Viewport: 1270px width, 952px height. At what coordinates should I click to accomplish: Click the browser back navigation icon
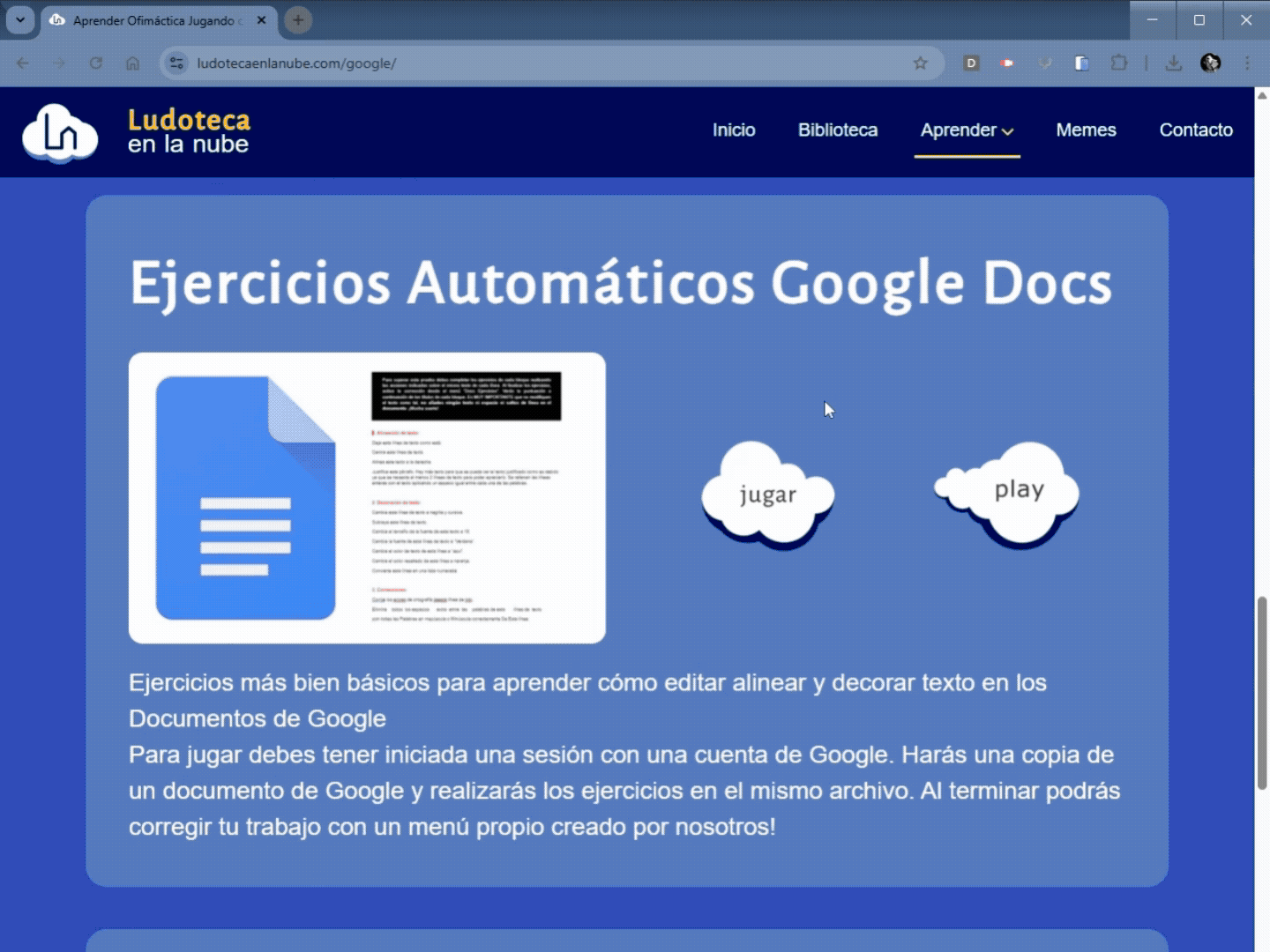coord(22,63)
